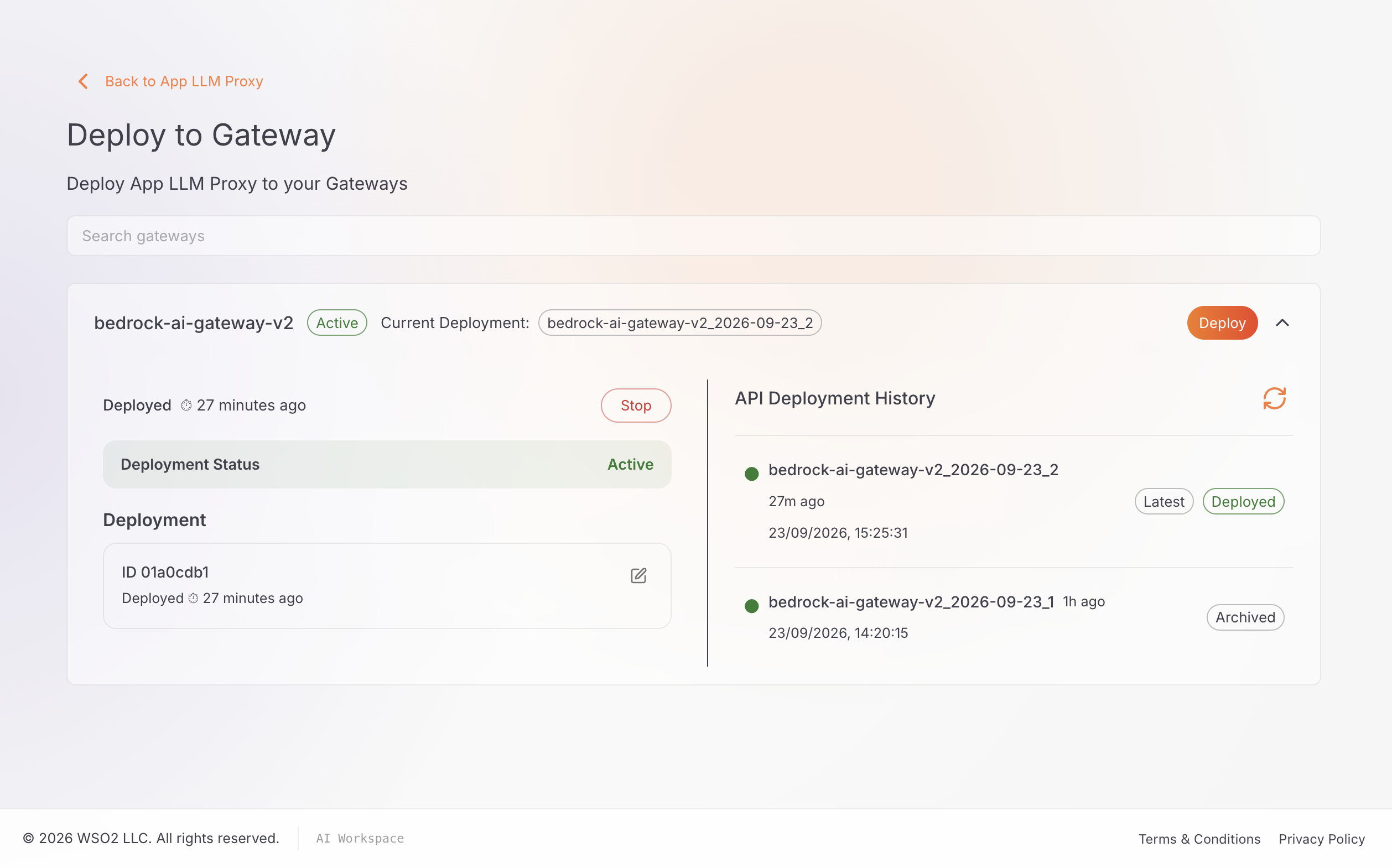Image resolution: width=1392 pixels, height=868 pixels.
Task: Click the Active badge beside gateway name
Action: 337,323
